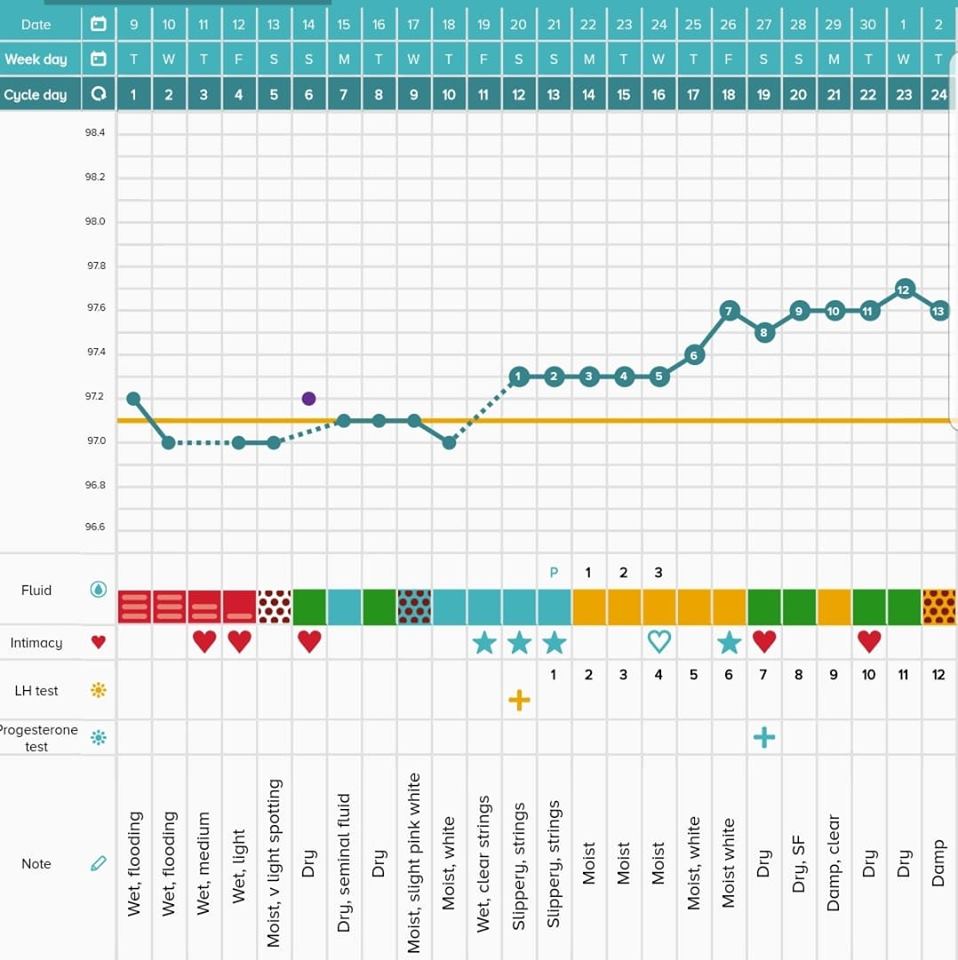The height and width of the screenshot is (960, 958).
Task: Click the red heart icon next to Intimacy
Action: 98,643
